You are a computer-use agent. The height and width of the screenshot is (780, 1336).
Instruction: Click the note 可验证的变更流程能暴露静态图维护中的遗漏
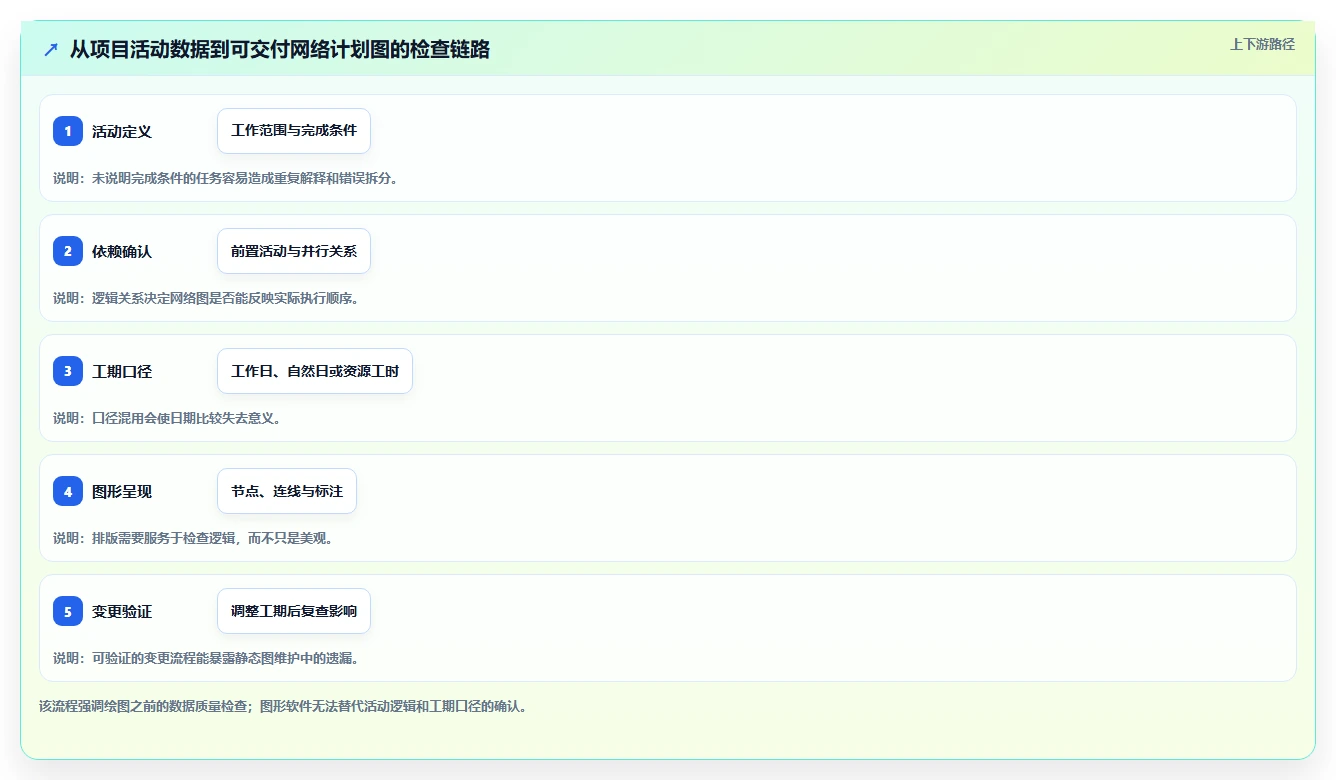(x=206, y=658)
